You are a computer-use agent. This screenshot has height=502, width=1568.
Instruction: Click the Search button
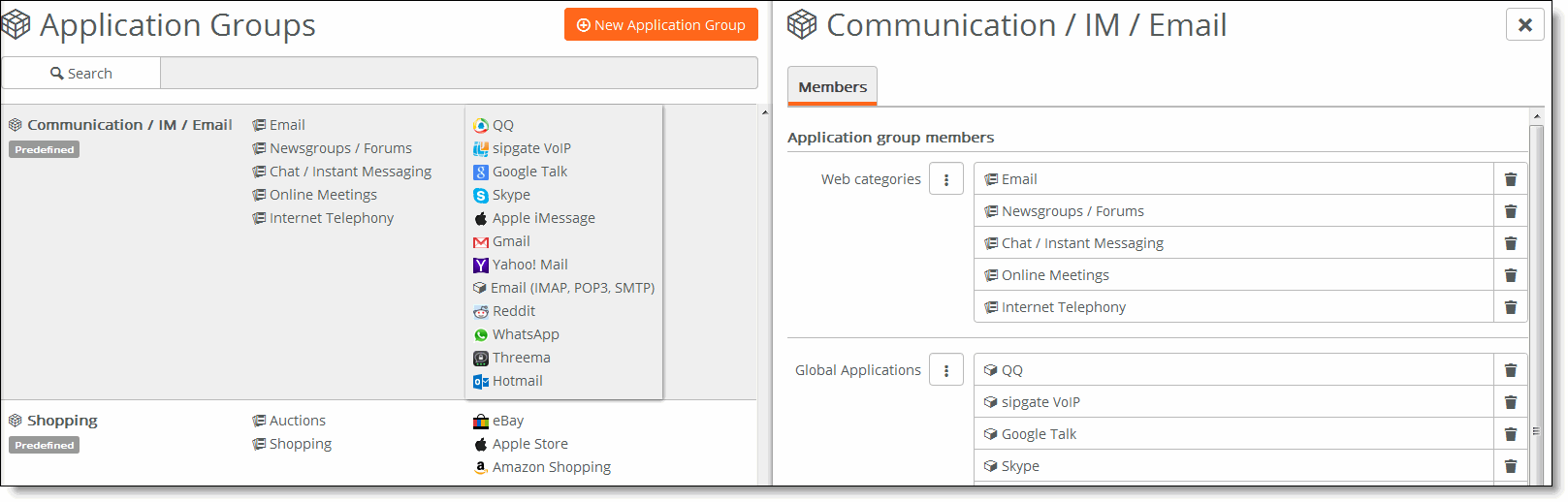81,74
